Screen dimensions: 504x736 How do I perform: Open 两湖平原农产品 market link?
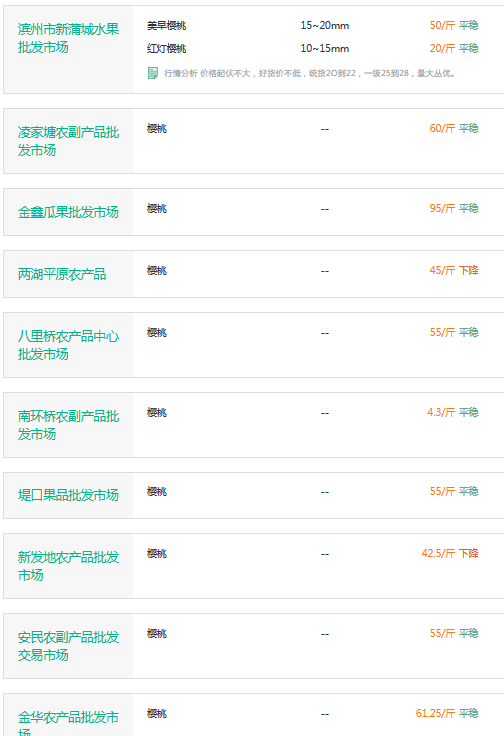click(62, 274)
